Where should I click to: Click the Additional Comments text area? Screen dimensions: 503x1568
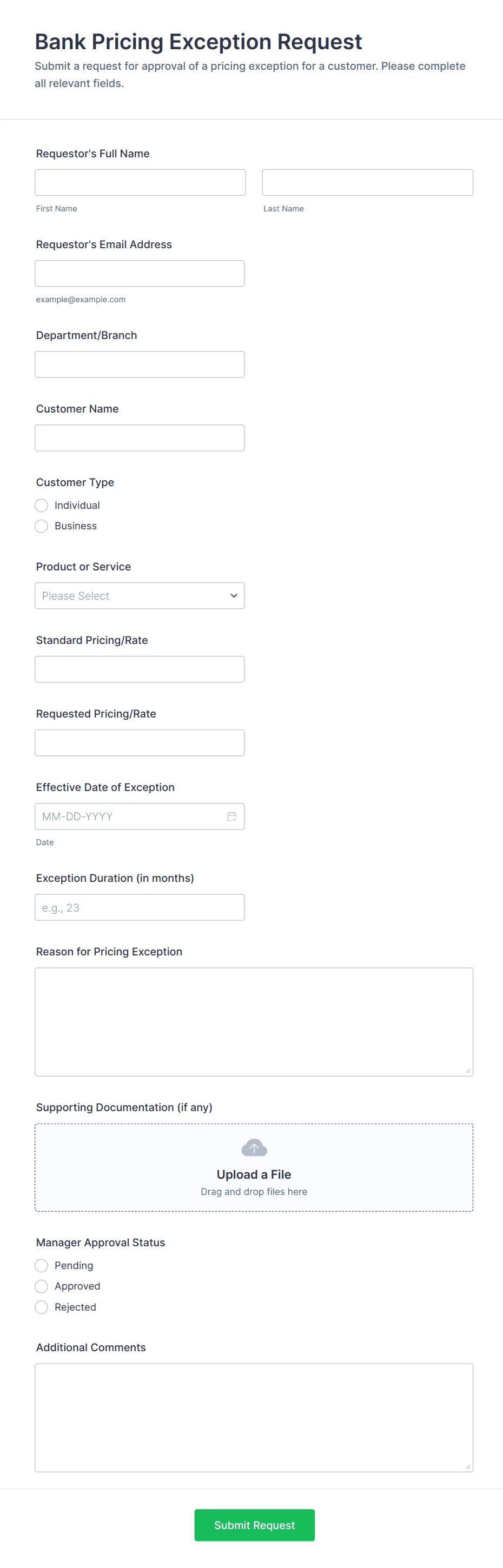tap(254, 1418)
